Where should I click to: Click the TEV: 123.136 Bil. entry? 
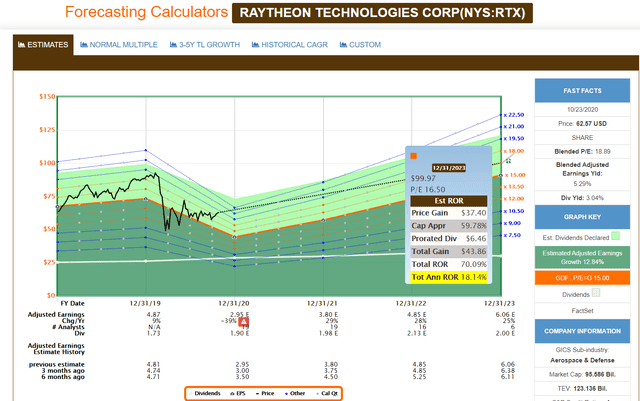click(582, 388)
